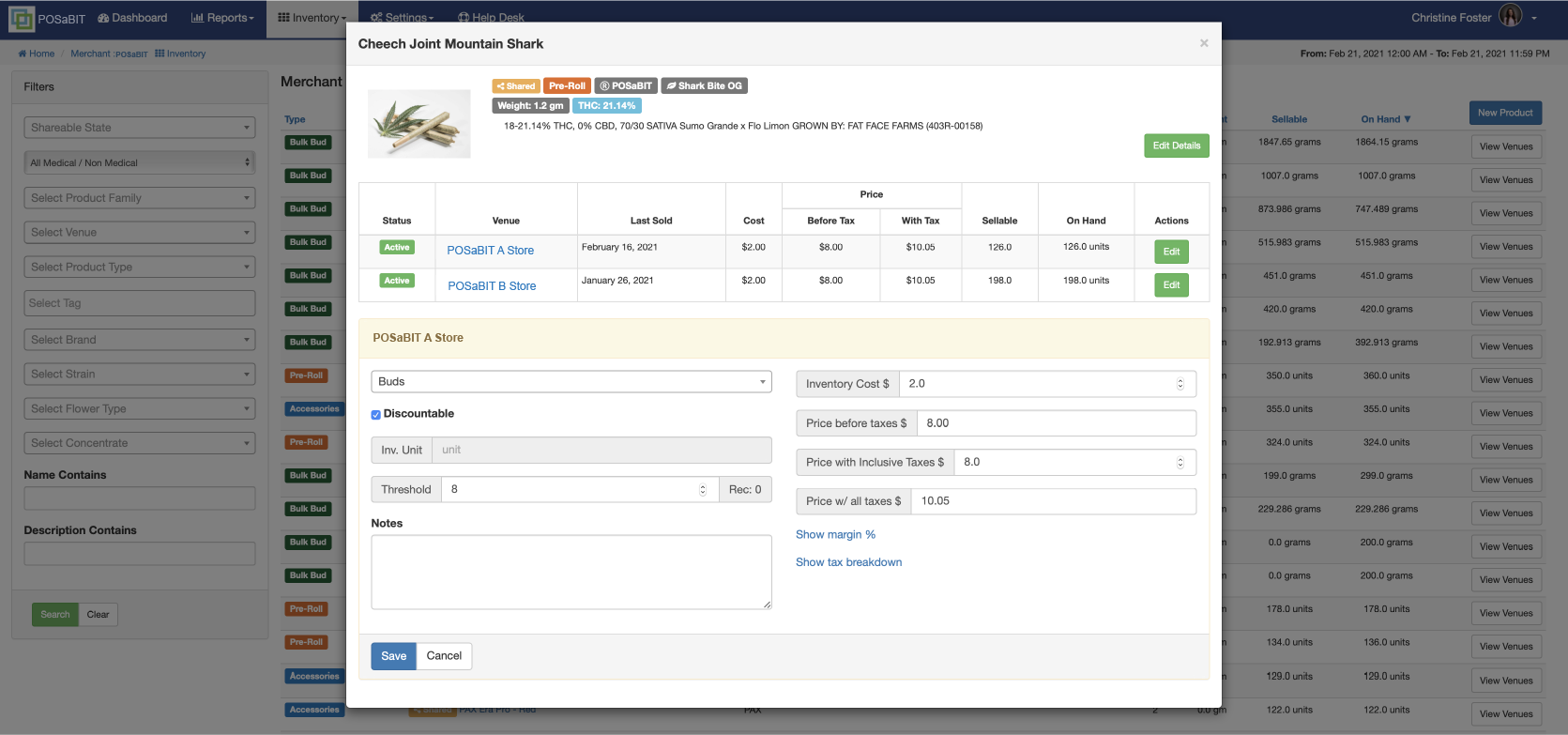1568x735 pixels.
Task: Expand Select Strain dropdown
Action: coord(140,374)
